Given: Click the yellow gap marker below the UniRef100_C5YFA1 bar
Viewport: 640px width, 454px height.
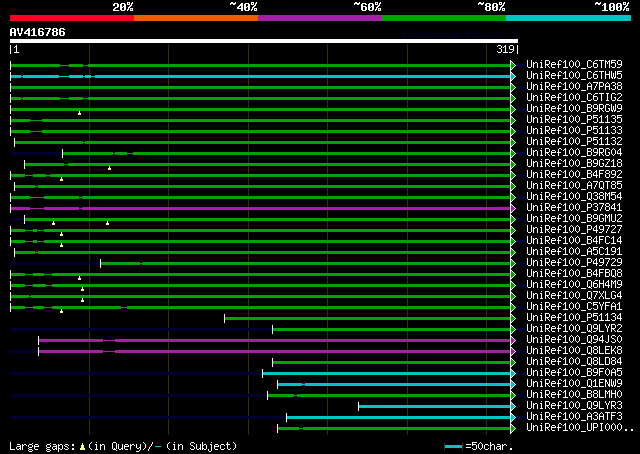Looking at the screenshot, I should pos(62,312).
